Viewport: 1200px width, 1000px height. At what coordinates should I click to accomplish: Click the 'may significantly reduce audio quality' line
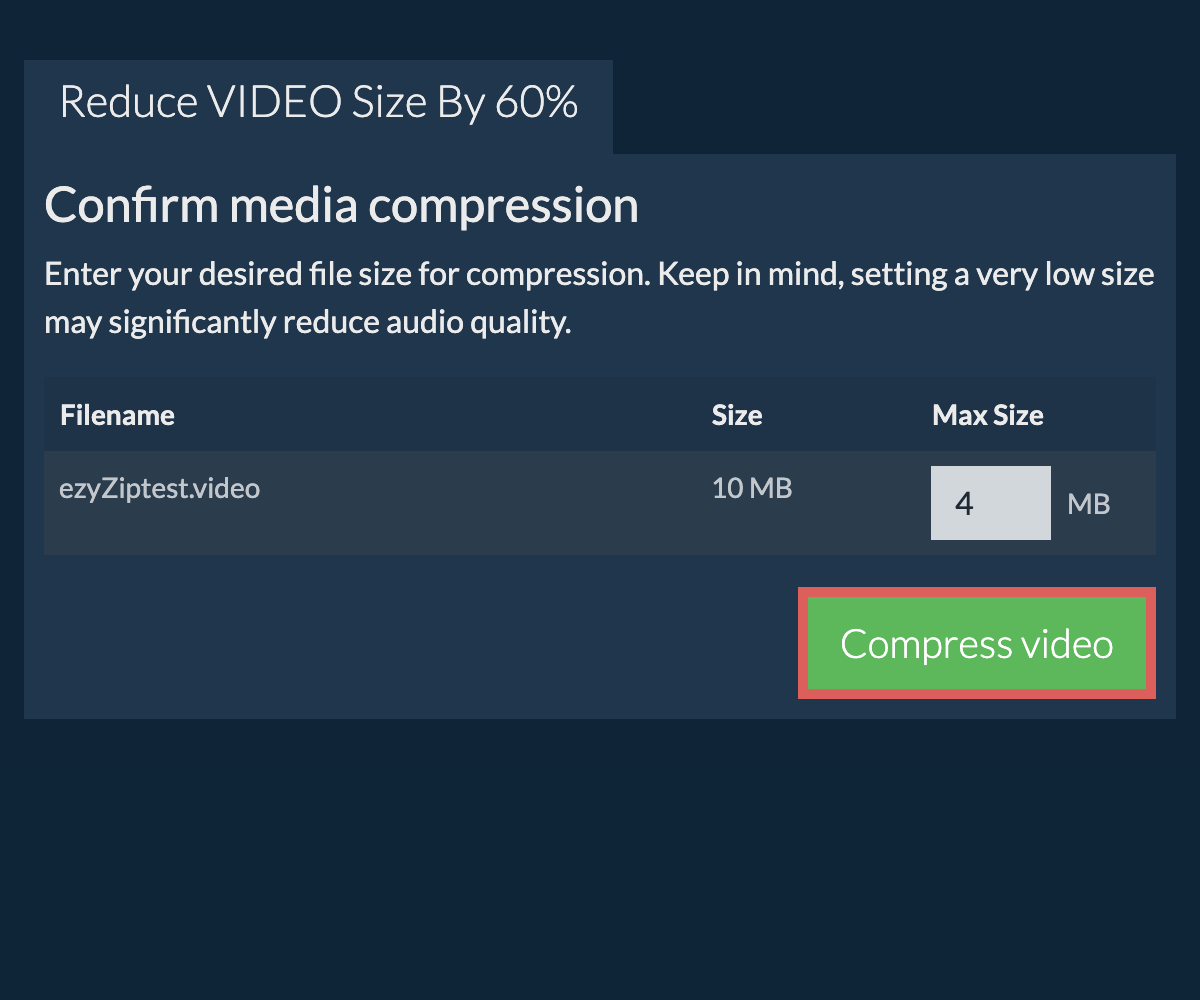point(307,323)
